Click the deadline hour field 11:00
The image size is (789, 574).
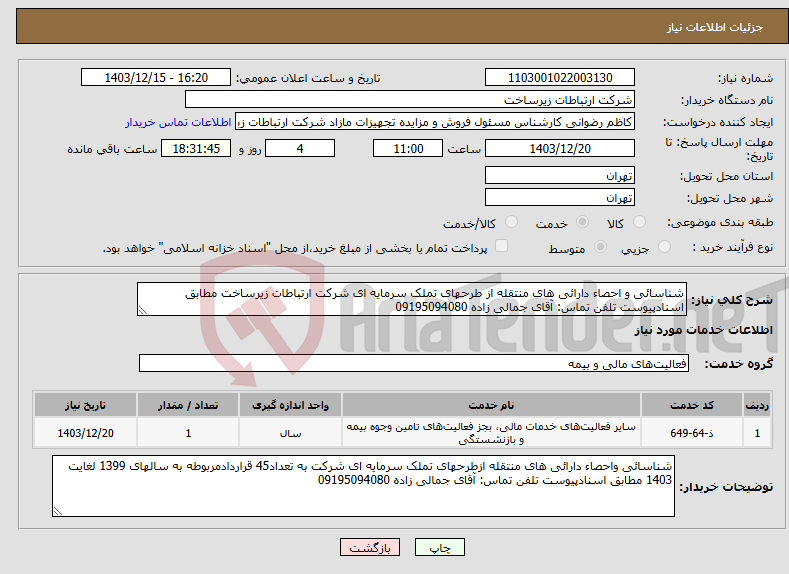(x=408, y=148)
